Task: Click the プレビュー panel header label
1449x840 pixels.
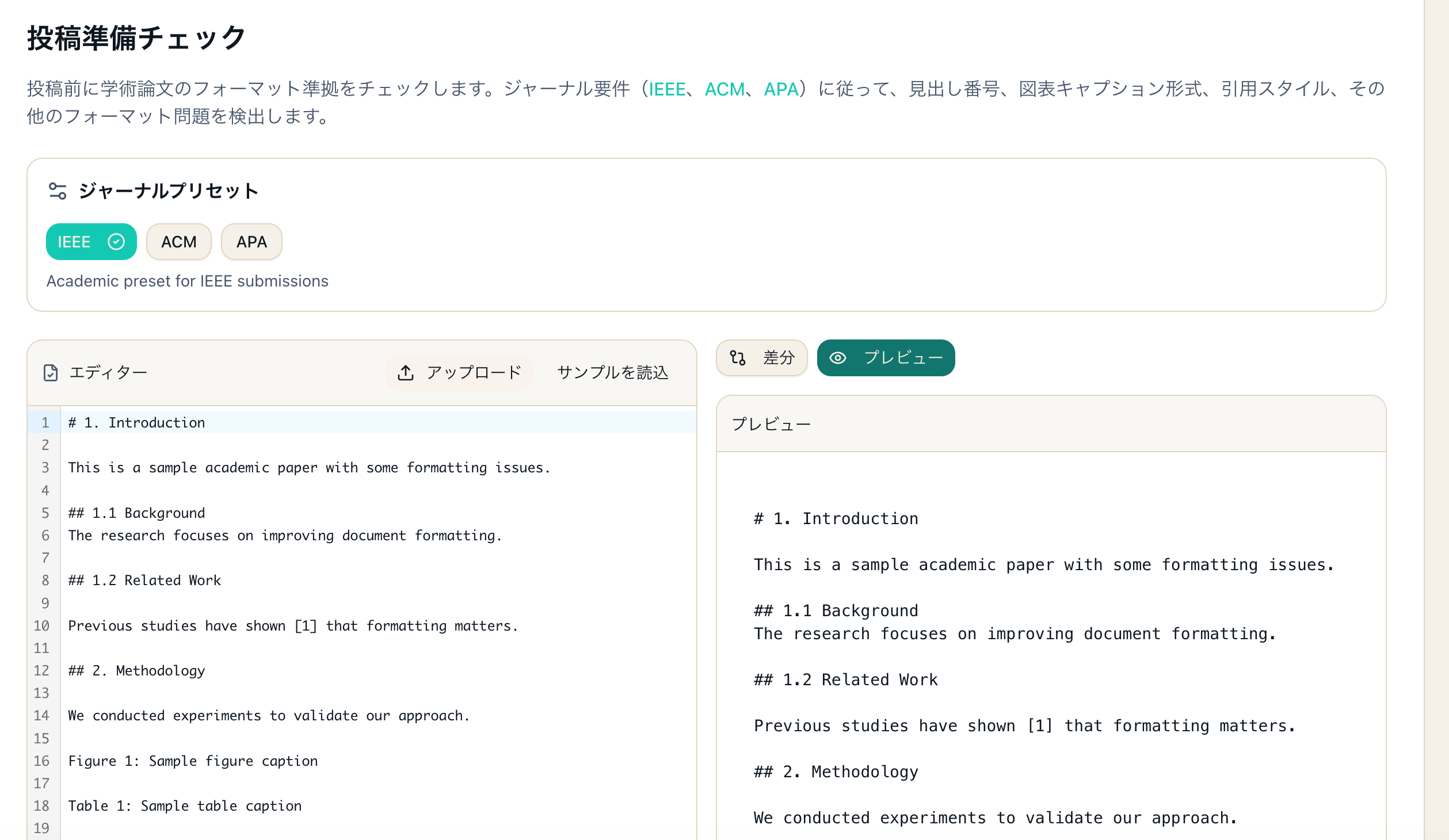Action: 771,424
